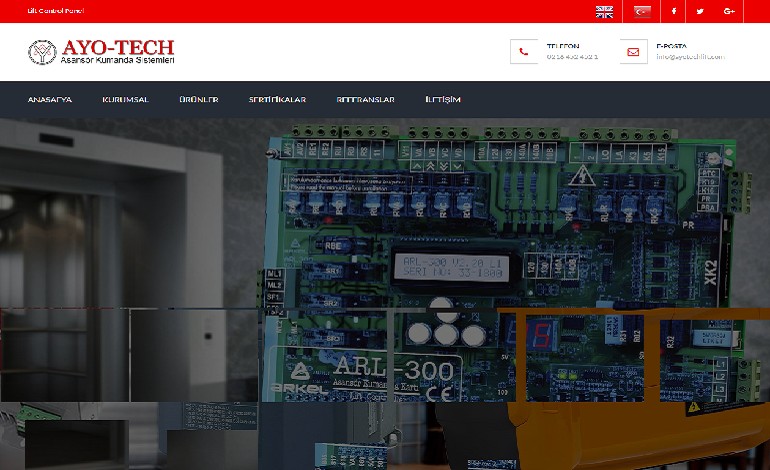This screenshot has width=770, height=470.
Task: Switch the site language via the UK flag
Action: (x=604, y=11)
